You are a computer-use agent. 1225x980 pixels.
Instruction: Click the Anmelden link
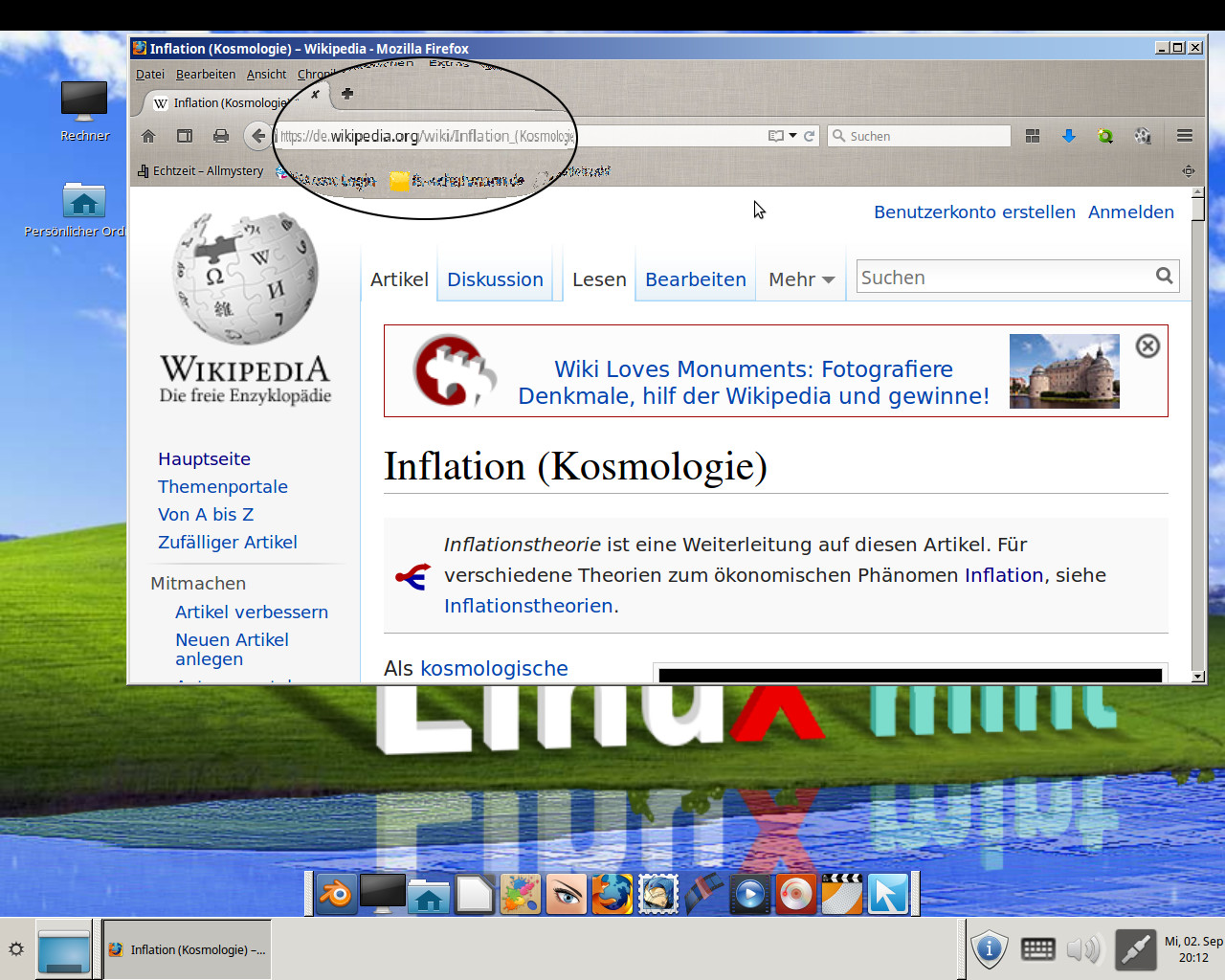(1131, 212)
